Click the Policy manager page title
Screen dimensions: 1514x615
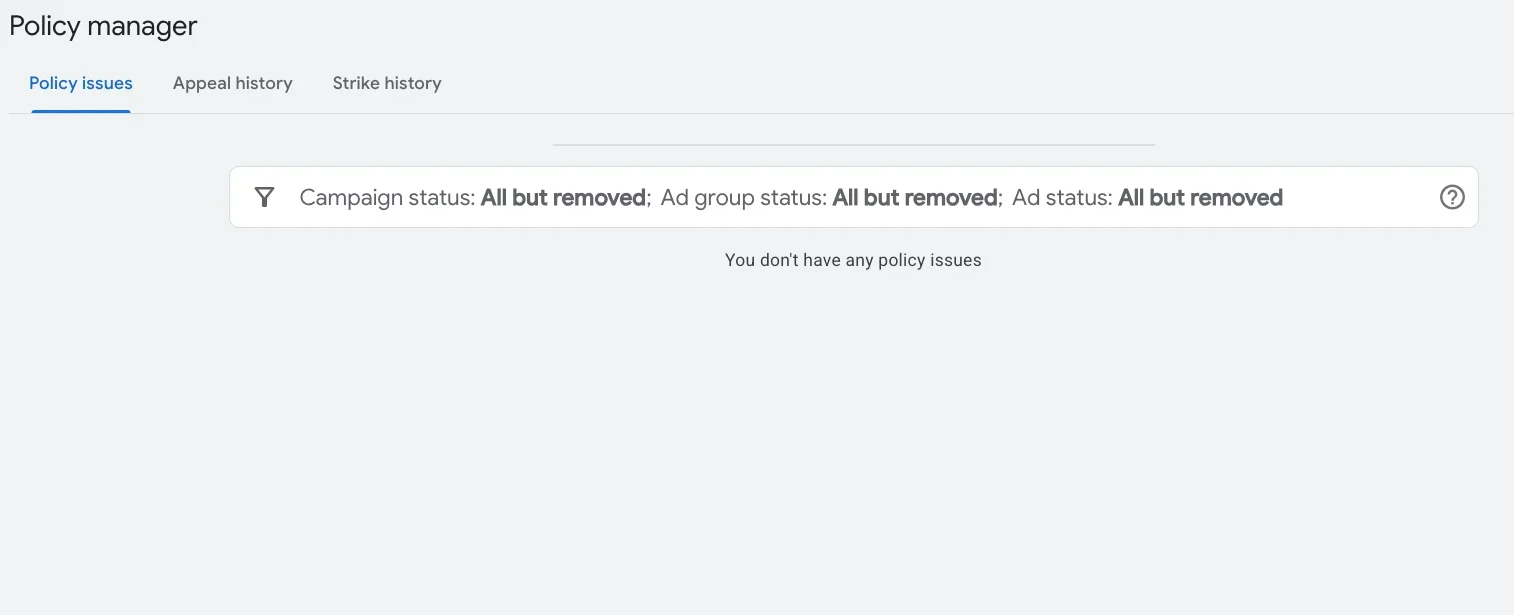click(102, 26)
